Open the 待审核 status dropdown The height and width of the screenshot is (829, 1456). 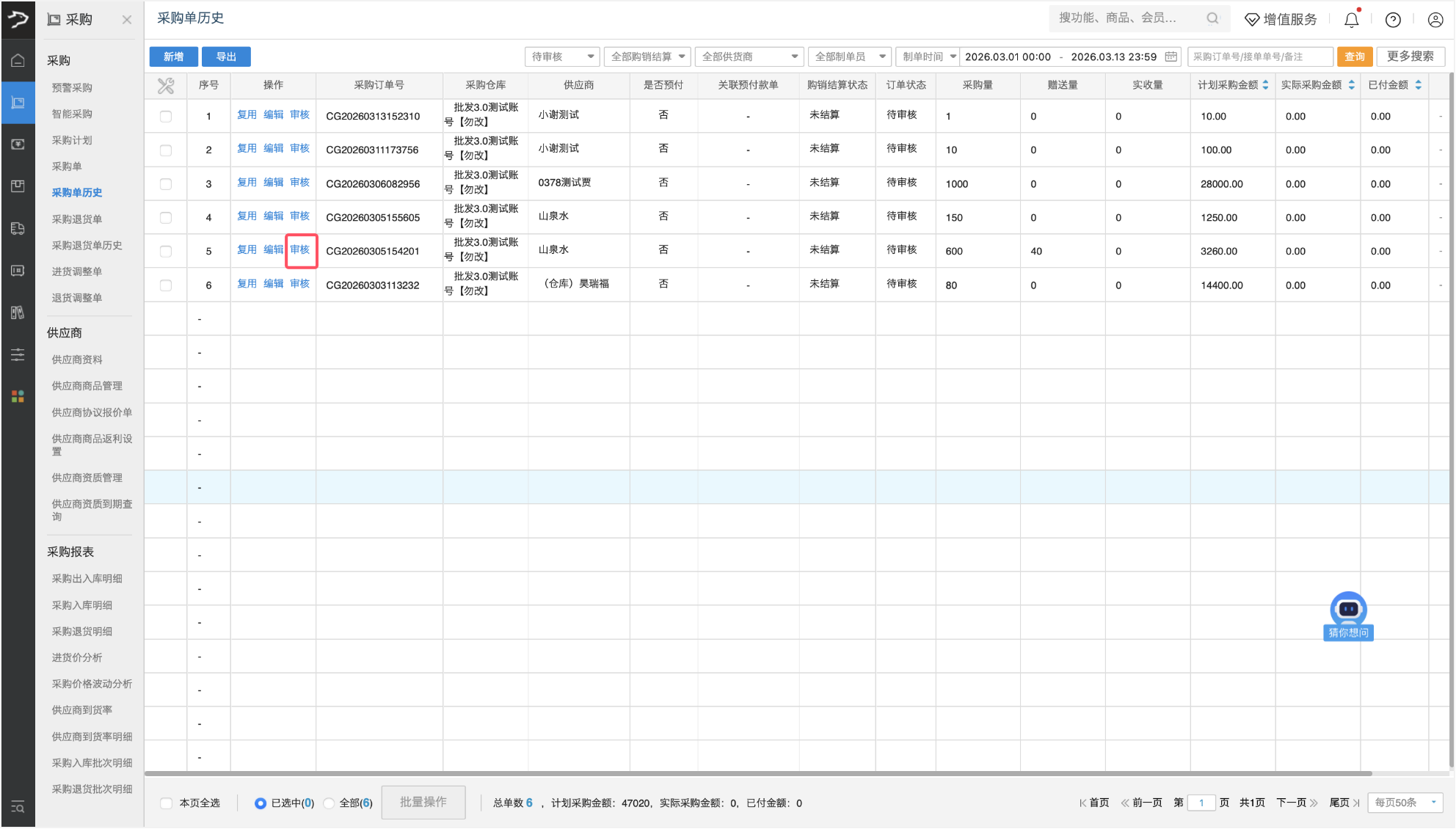pos(562,56)
